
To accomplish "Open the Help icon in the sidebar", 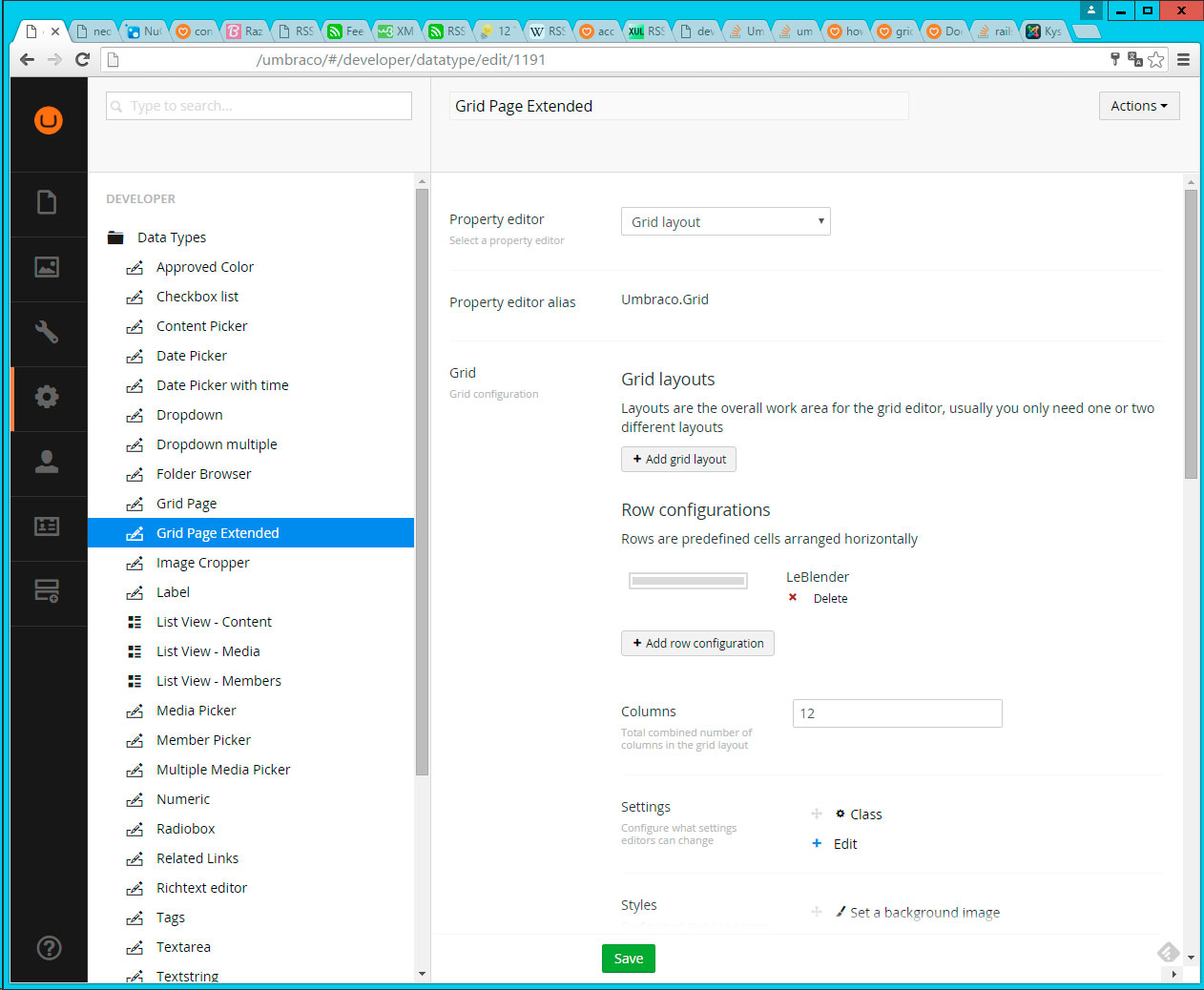I will point(49,948).
